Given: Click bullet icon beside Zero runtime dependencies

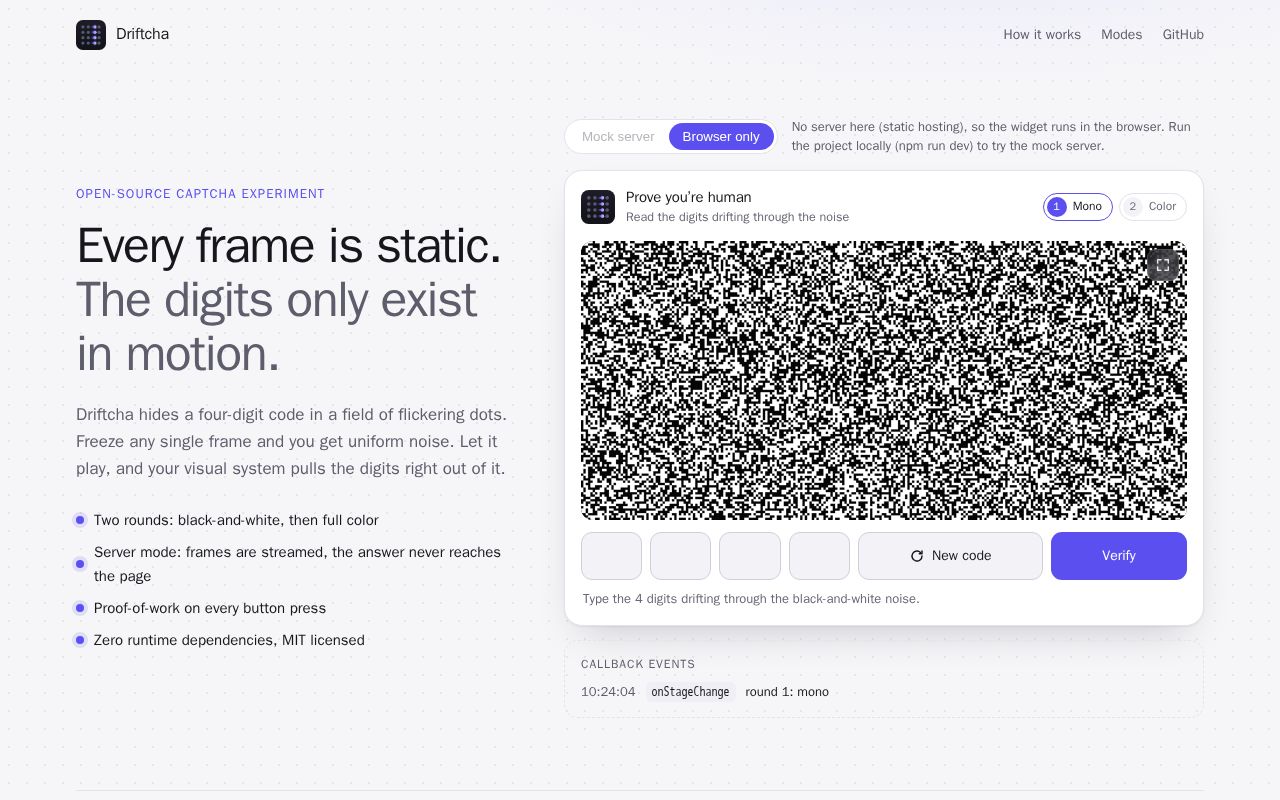Looking at the screenshot, I should (x=80, y=640).
